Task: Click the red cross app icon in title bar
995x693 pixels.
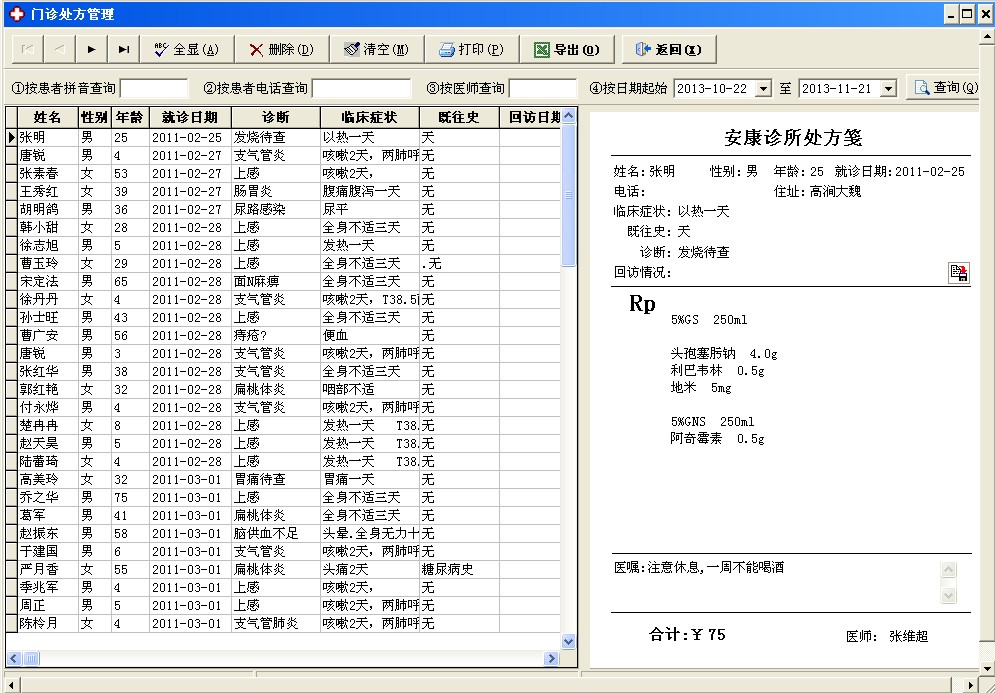Action: pos(17,14)
